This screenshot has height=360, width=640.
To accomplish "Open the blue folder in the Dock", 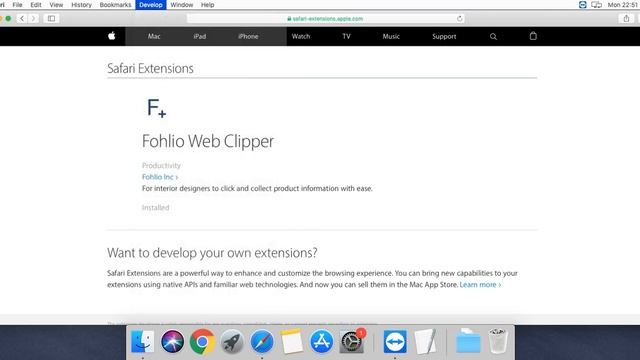I will pyautogui.click(x=468, y=341).
